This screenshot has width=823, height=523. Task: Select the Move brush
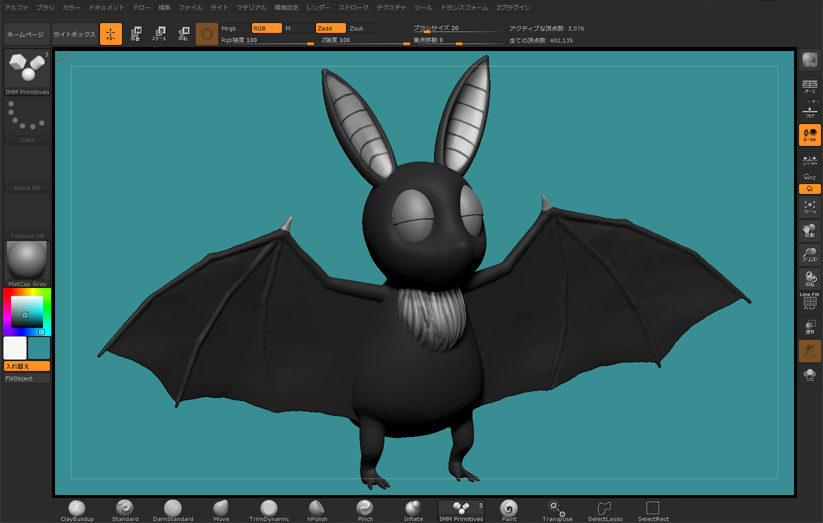[x=221, y=510]
